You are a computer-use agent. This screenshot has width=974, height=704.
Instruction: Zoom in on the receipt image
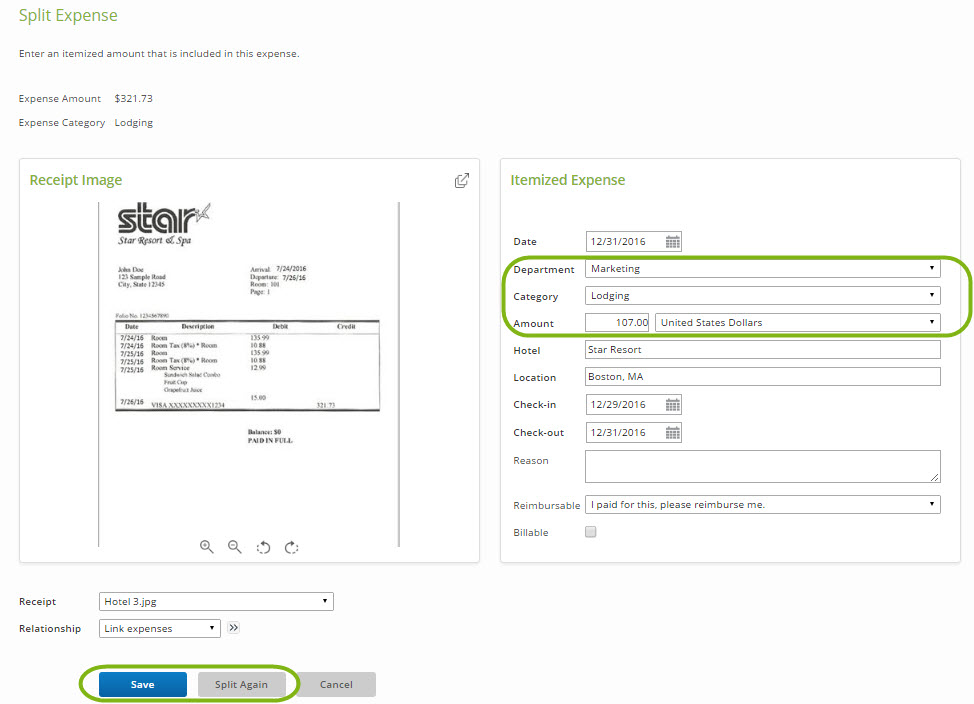coord(206,547)
